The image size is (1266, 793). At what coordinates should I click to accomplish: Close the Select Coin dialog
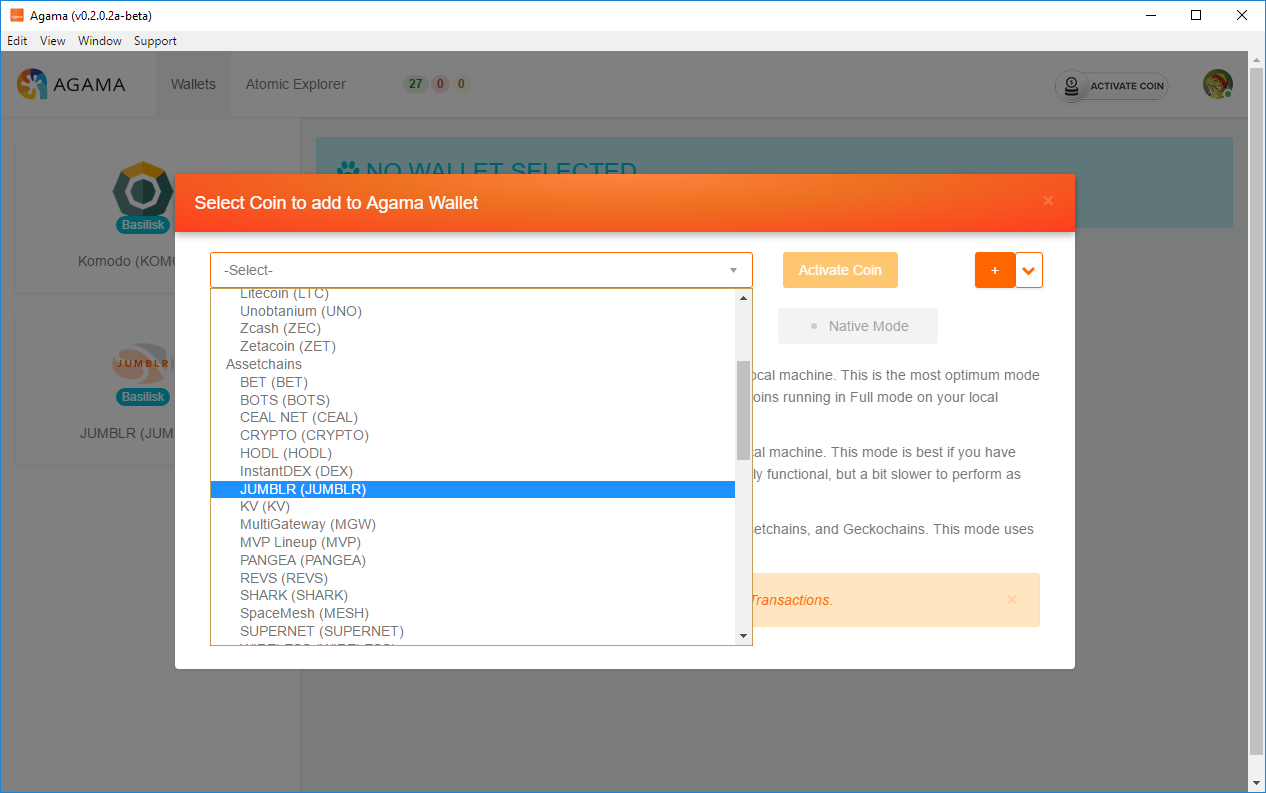tap(1048, 201)
